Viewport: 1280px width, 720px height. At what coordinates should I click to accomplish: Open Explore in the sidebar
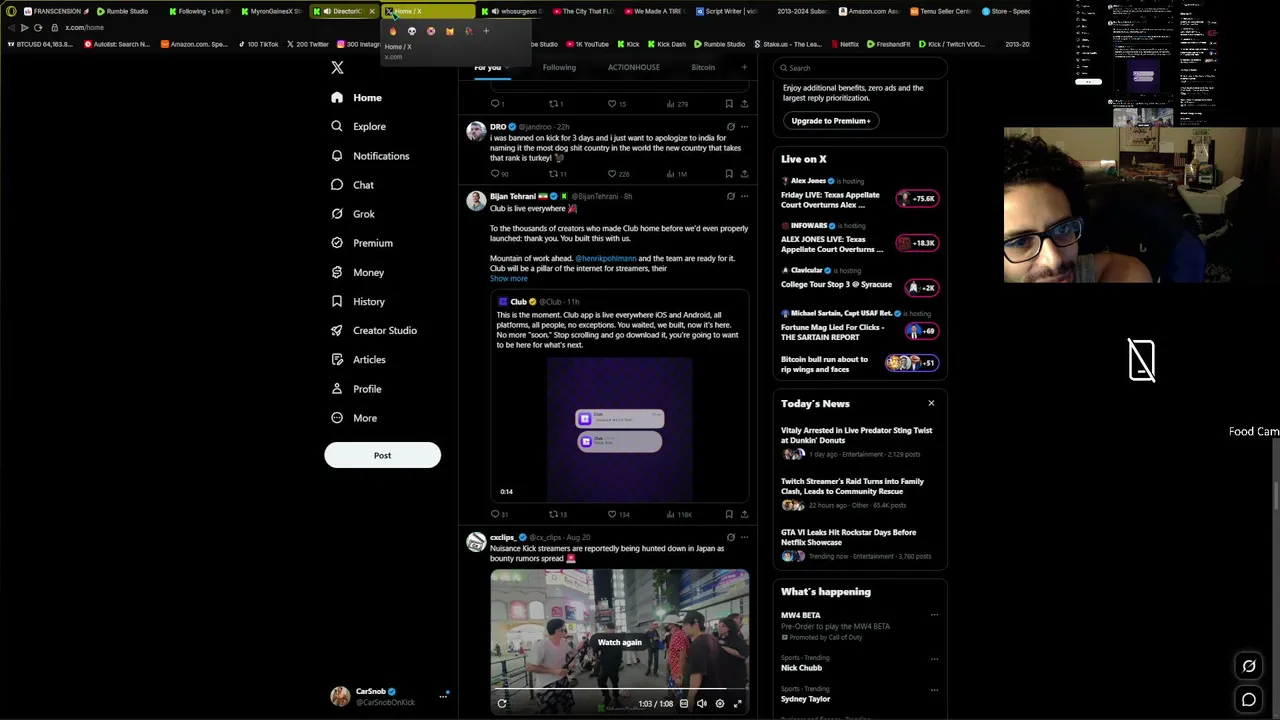pos(358,127)
